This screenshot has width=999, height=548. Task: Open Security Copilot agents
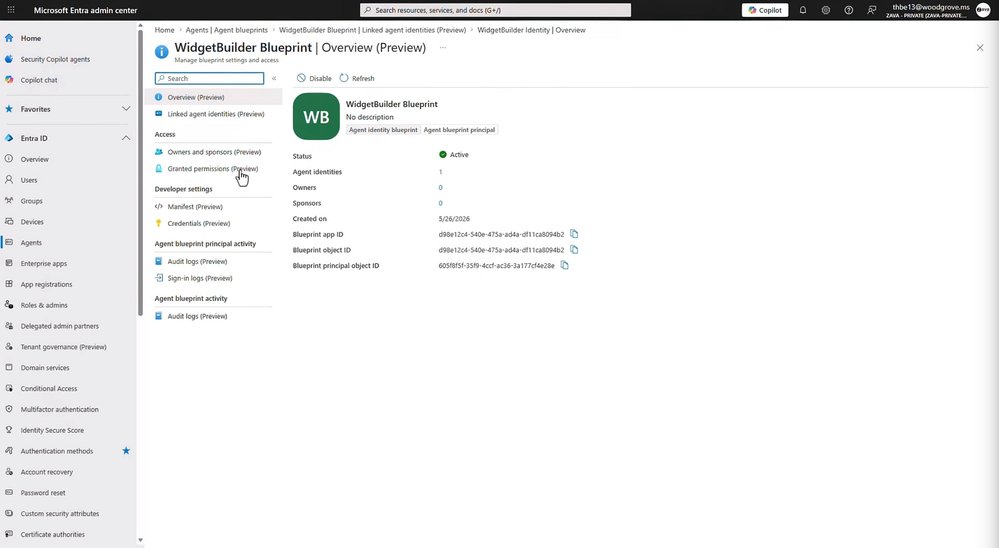tap(55, 59)
